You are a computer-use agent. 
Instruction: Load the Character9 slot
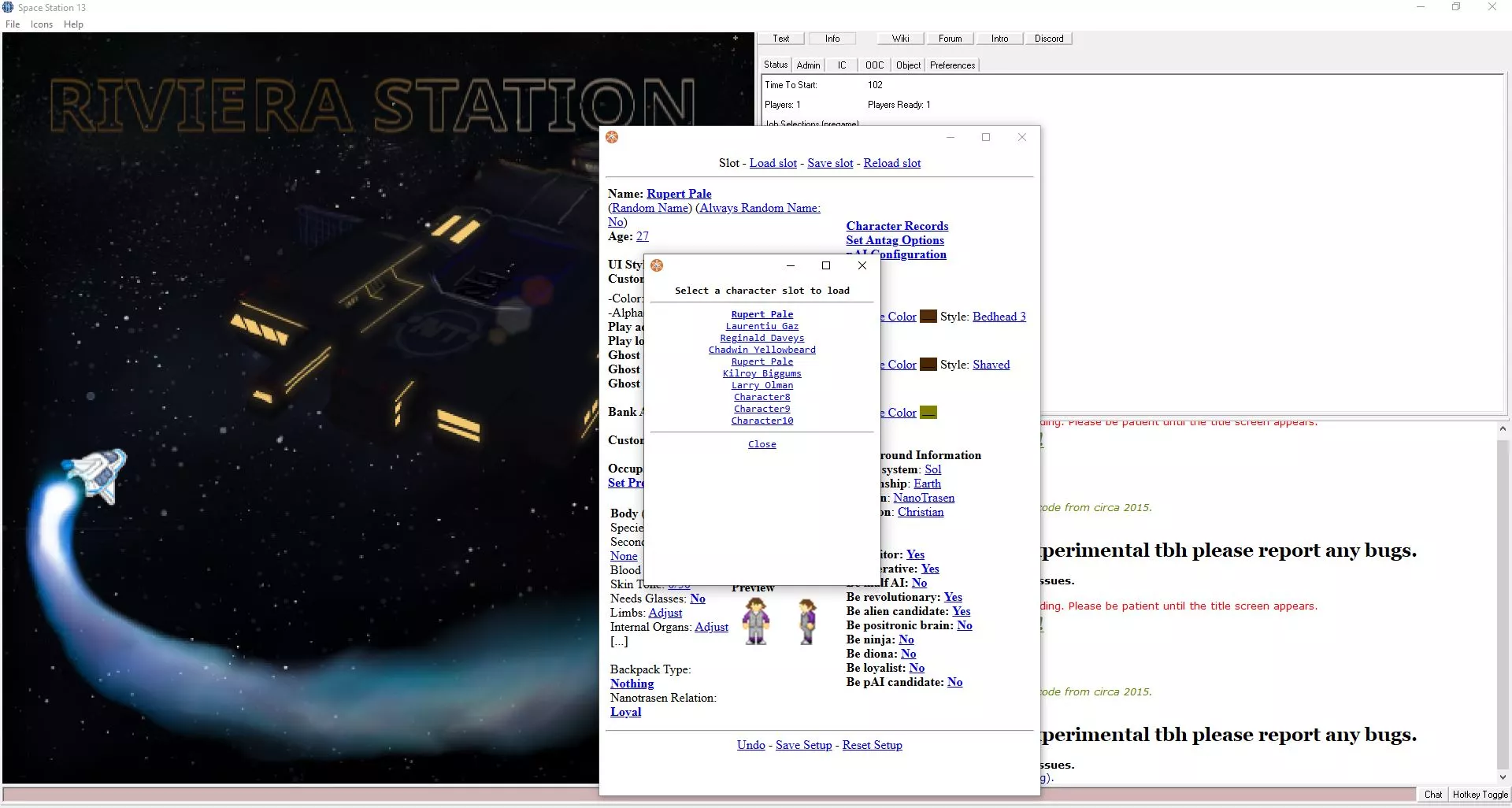point(762,409)
